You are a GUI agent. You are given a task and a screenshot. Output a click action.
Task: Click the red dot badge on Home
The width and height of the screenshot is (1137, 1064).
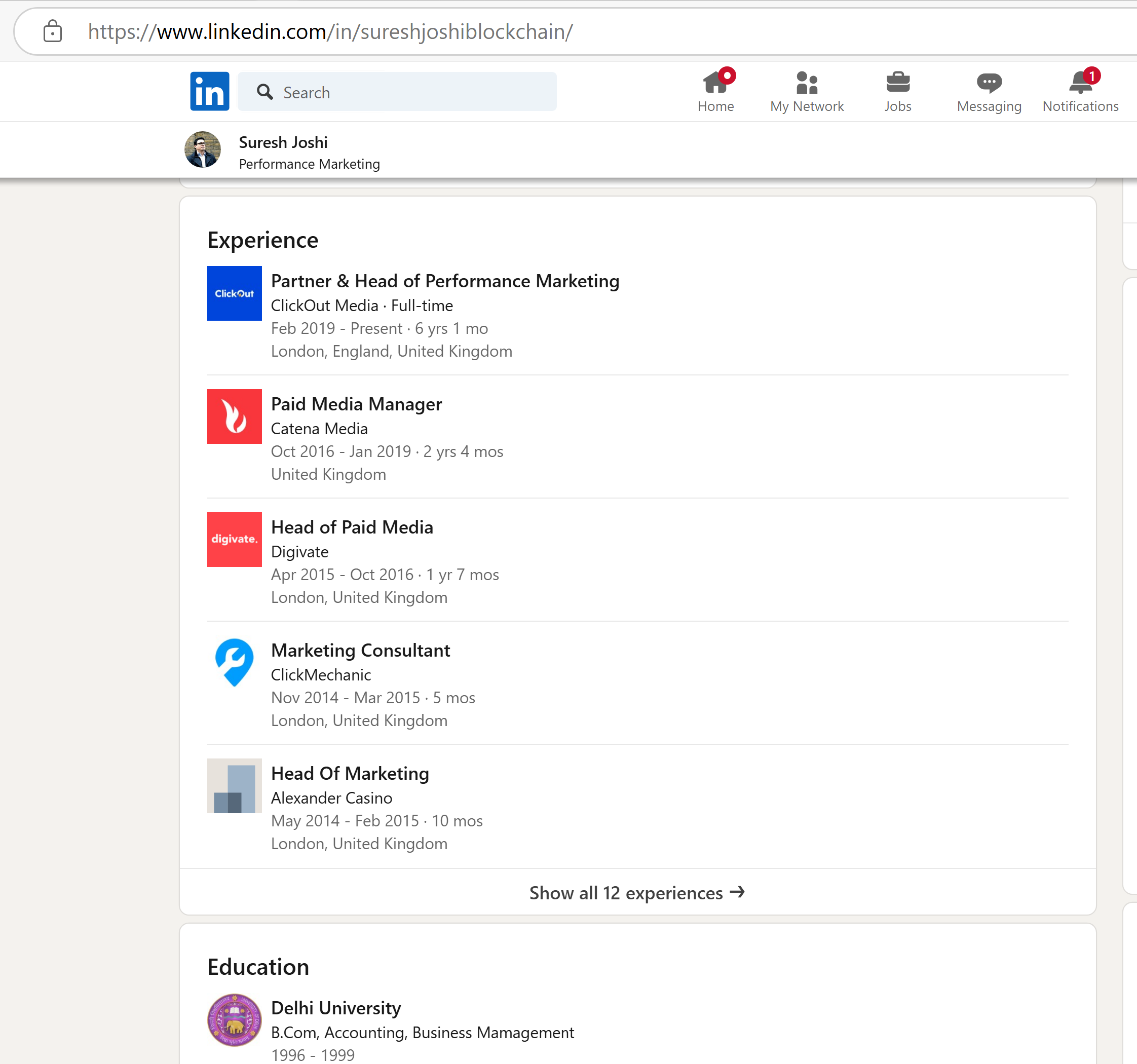tap(727, 75)
